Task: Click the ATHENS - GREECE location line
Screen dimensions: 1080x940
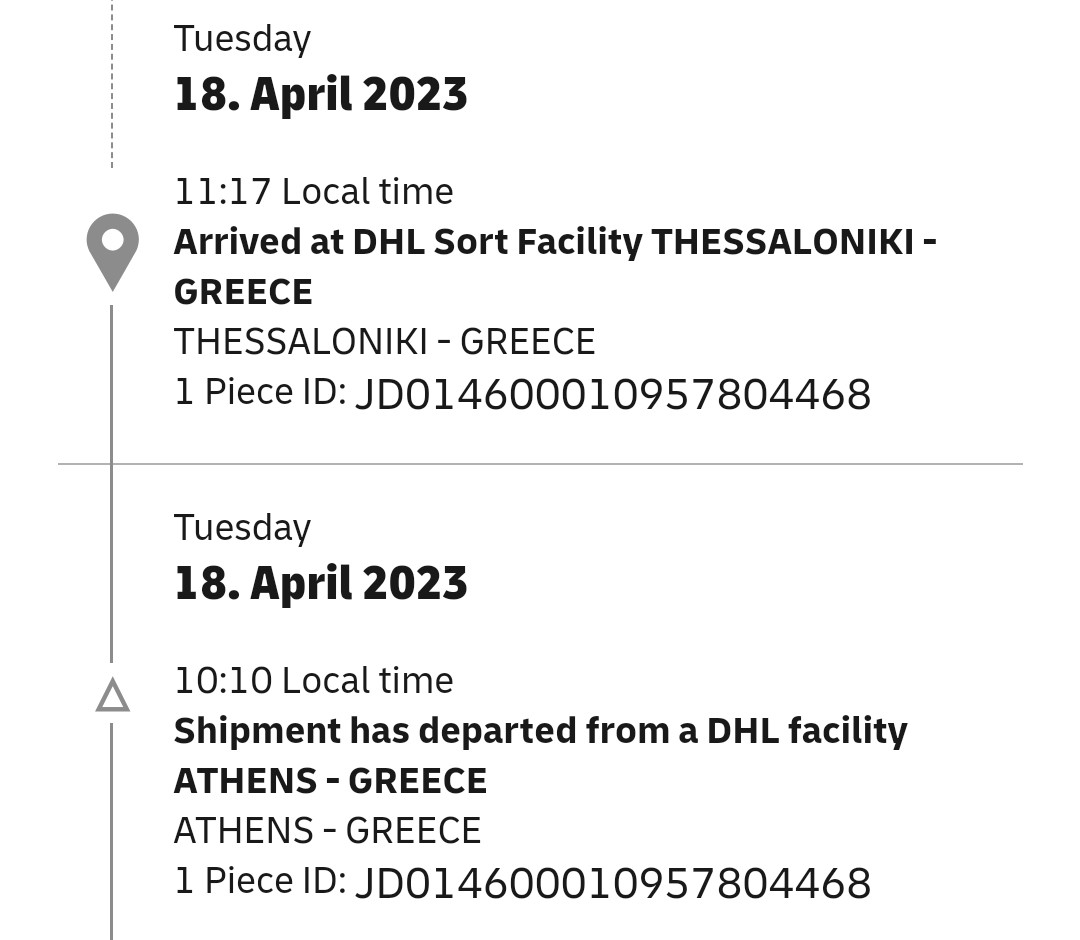Action: coord(327,831)
